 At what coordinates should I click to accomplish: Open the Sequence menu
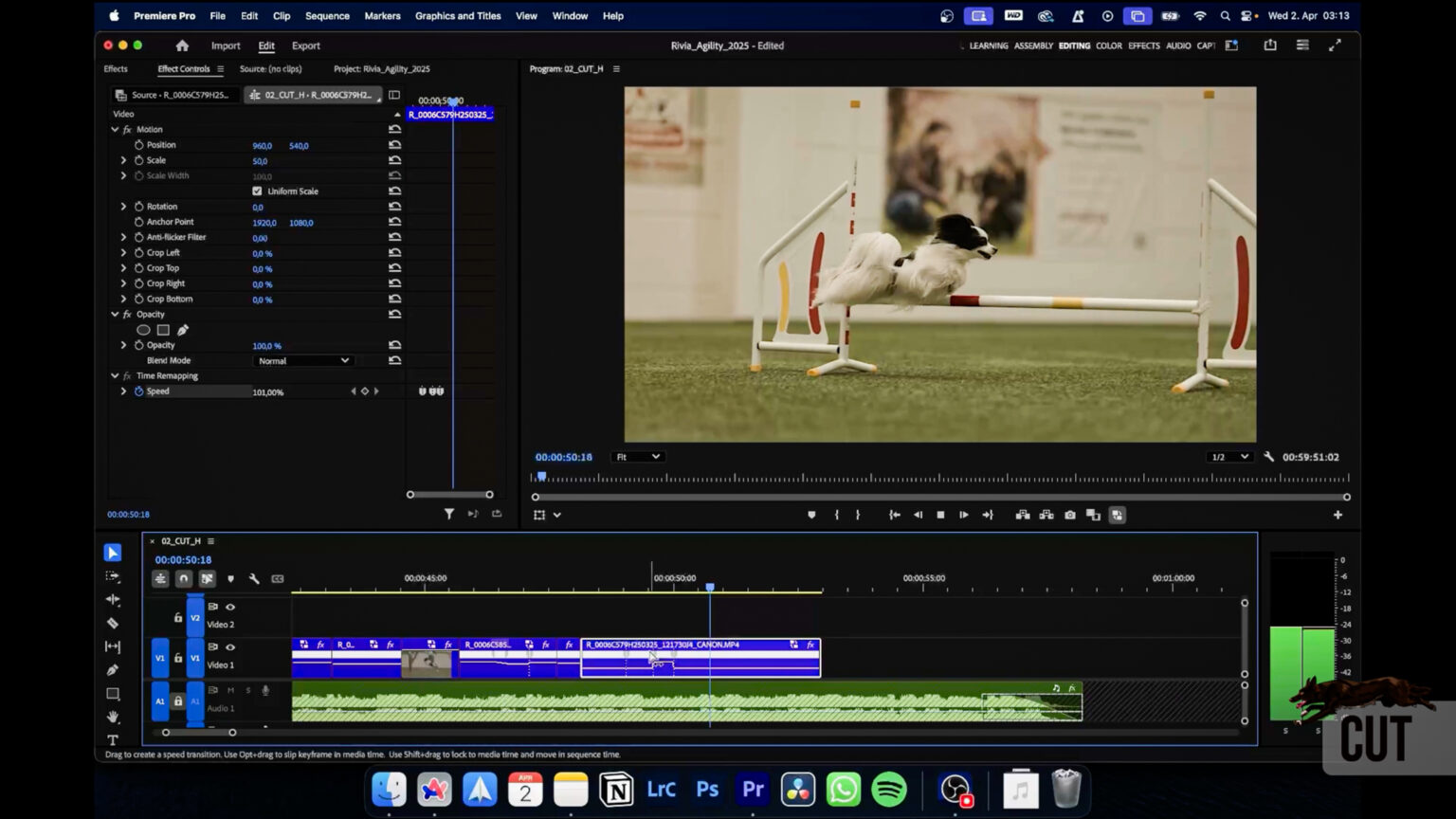[x=327, y=16]
